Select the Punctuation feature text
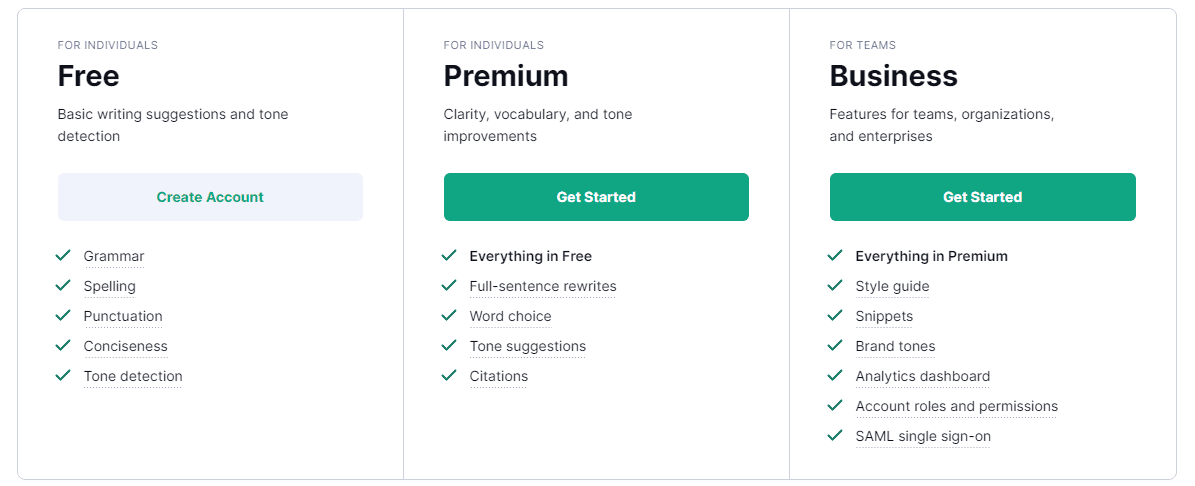Image resolution: width=1195 pixels, height=486 pixels. point(123,316)
